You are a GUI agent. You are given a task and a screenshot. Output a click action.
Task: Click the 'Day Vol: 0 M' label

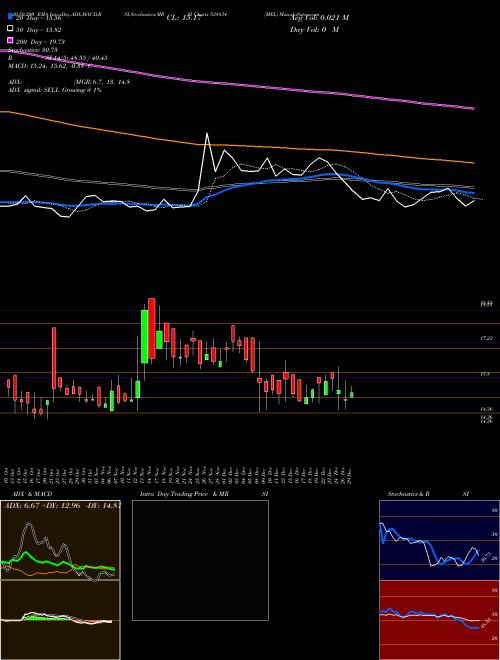click(314, 29)
